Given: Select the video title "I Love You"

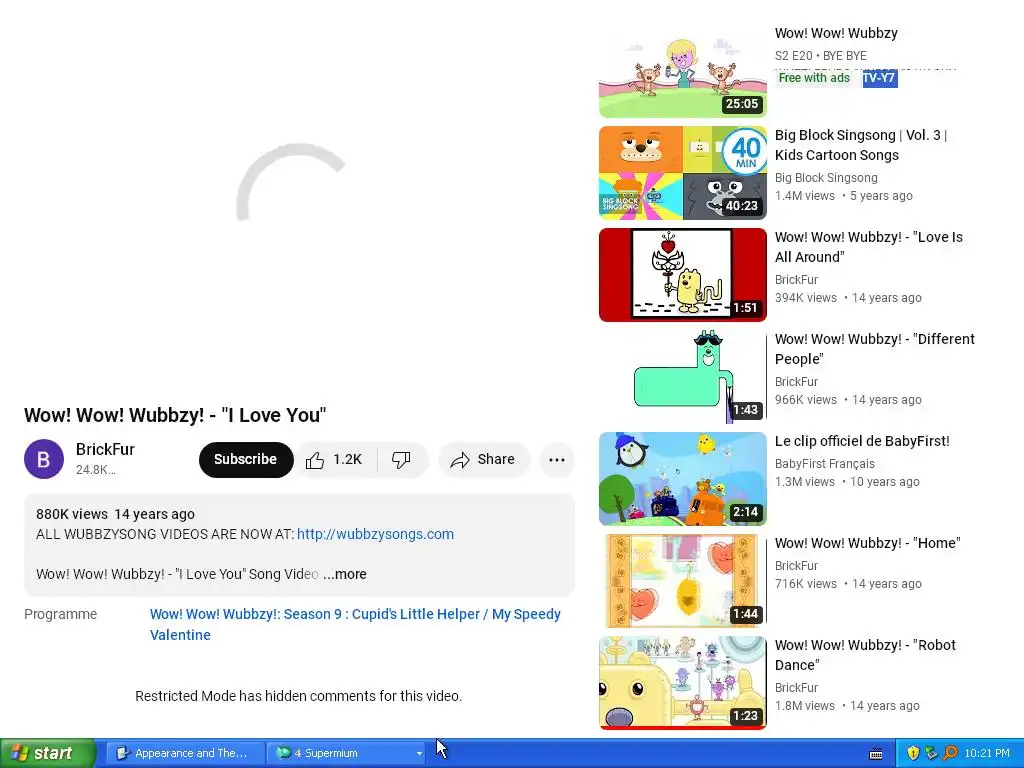Looking at the screenshot, I should [175, 415].
